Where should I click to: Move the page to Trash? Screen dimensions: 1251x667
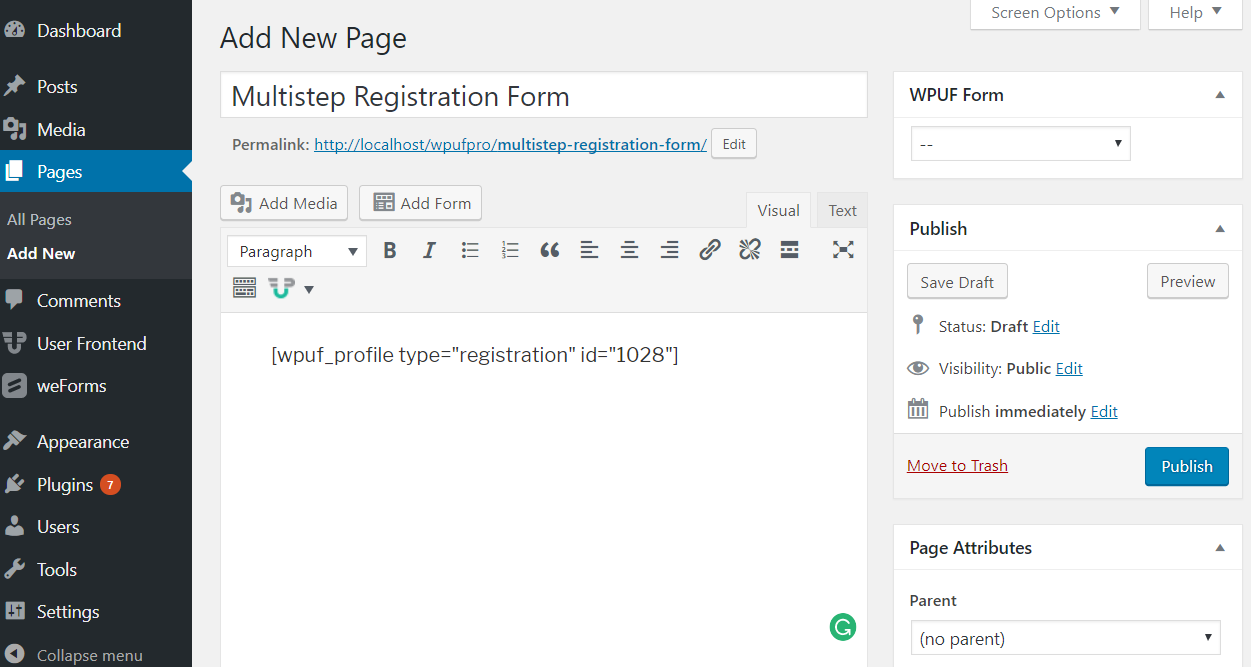coord(957,466)
